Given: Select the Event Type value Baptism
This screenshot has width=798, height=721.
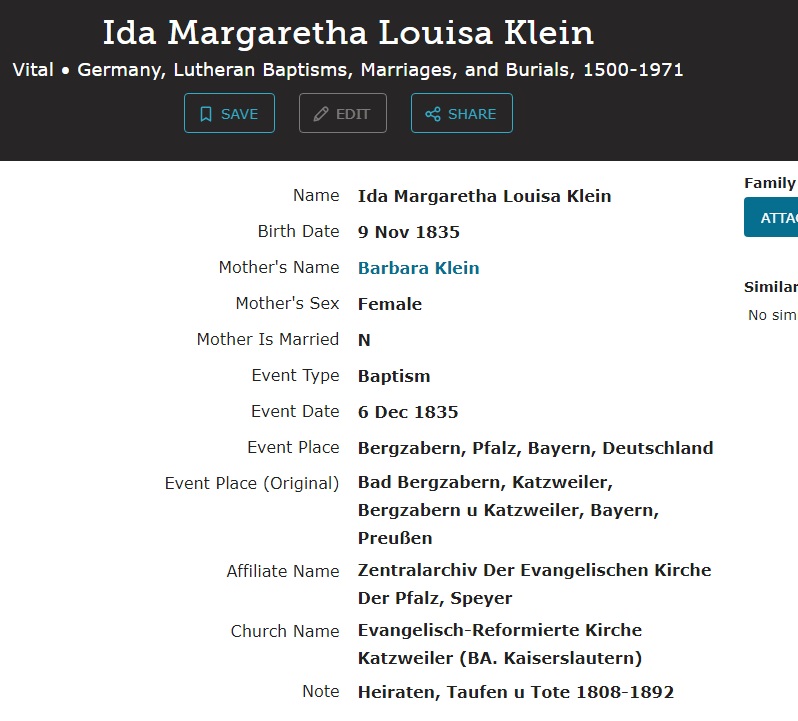Looking at the screenshot, I should point(394,376).
